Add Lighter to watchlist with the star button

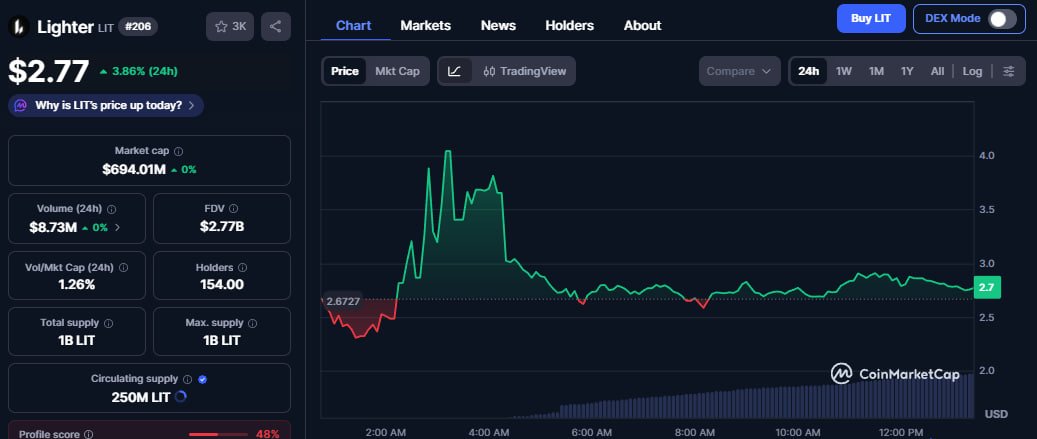[230, 26]
